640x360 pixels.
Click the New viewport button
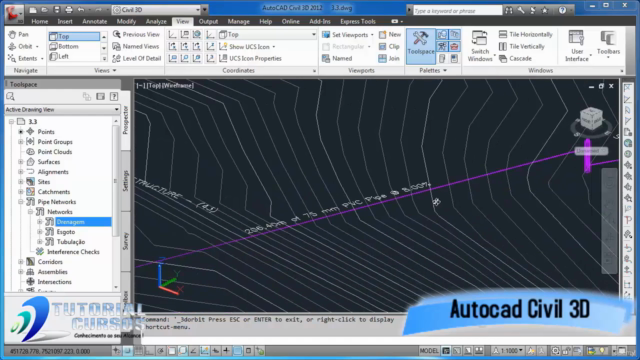point(389,35)
